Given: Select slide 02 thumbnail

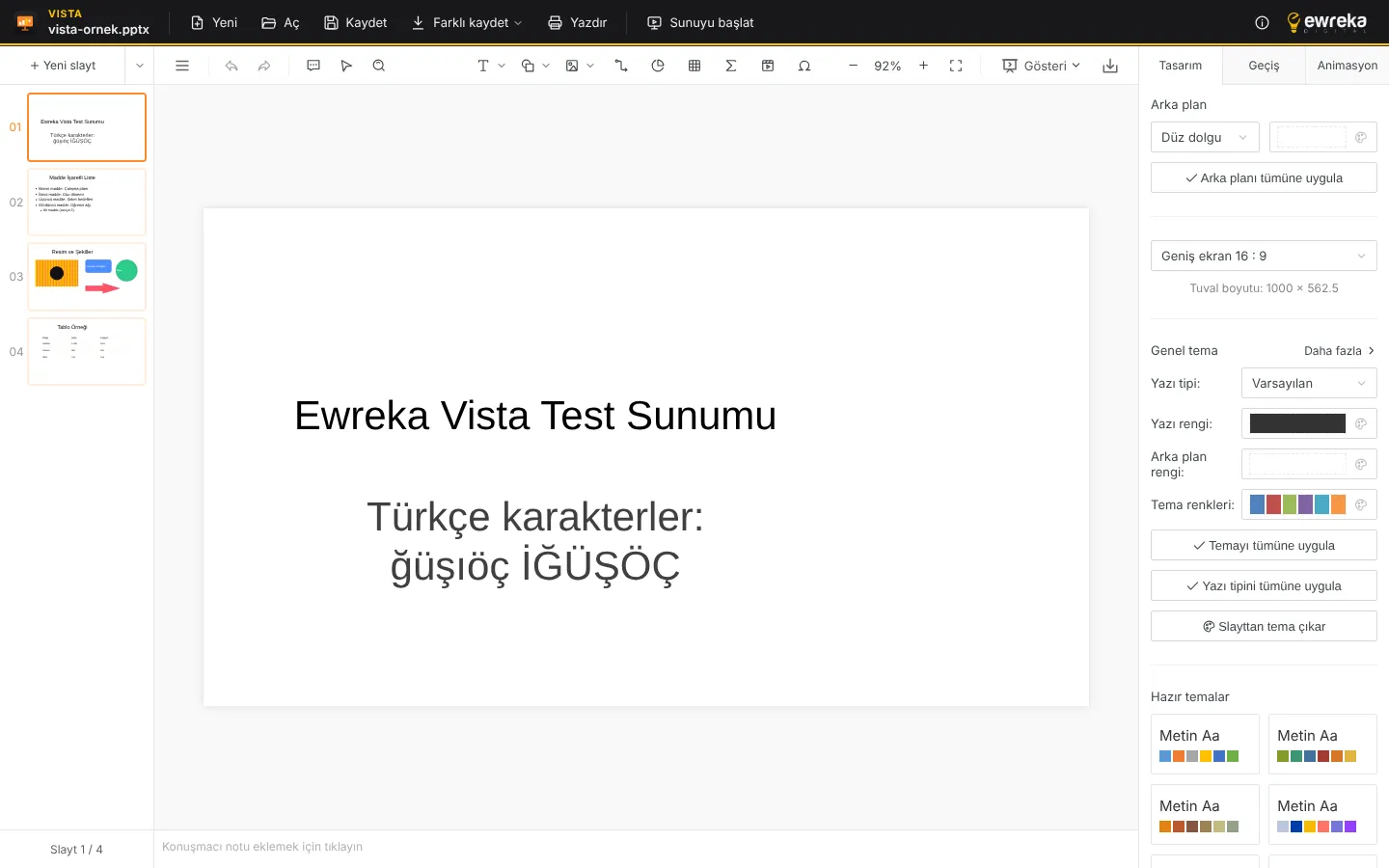Looking at the screenshot, I should tap(87, 202).
